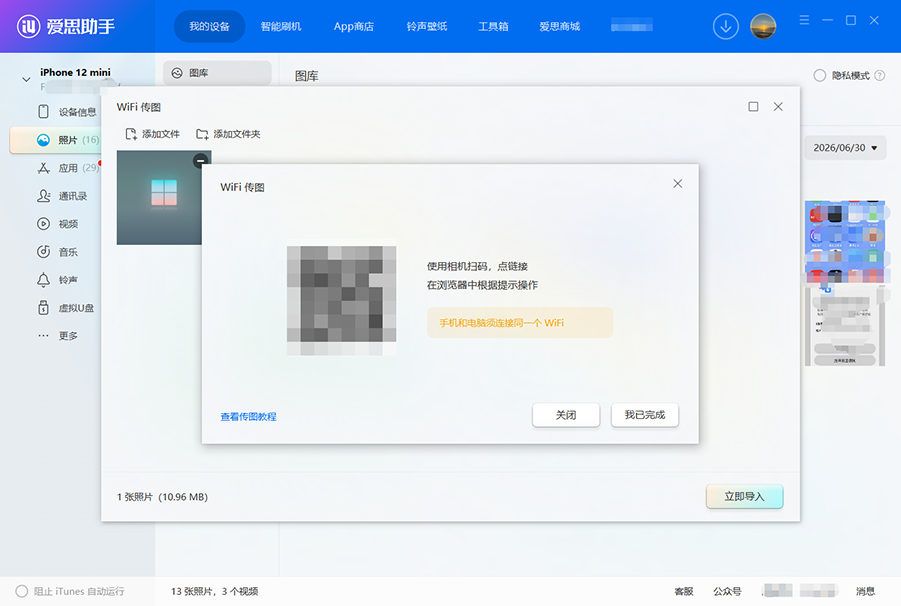Viewport: 901px width, 606px height.
Task: Click the 照片 picture icon
Action: pyautogui.click(x=43, y=140)
